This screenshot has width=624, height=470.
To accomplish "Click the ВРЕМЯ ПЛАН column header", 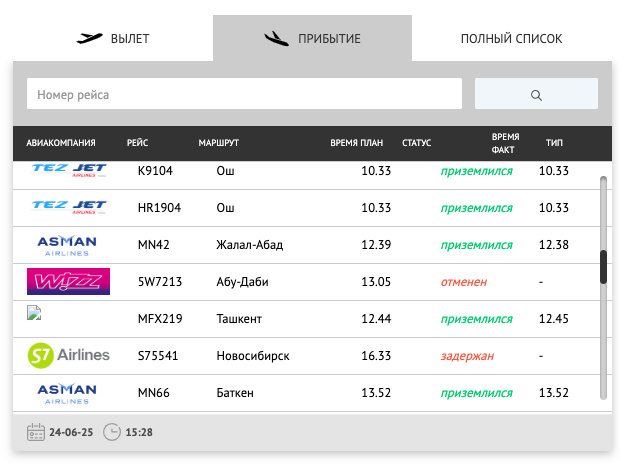I will pyautogui.click(x=357, y=143).
